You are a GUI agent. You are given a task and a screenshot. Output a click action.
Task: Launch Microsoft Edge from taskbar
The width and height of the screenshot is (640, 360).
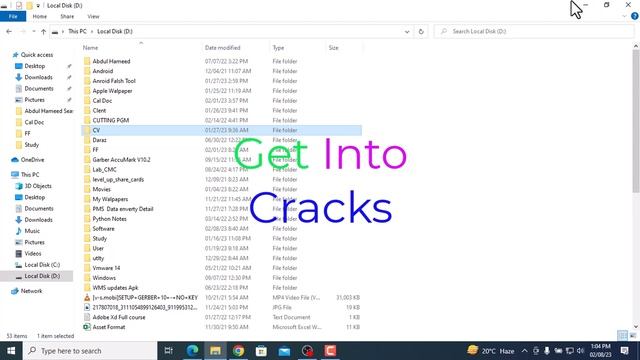[x=192, y=351]
